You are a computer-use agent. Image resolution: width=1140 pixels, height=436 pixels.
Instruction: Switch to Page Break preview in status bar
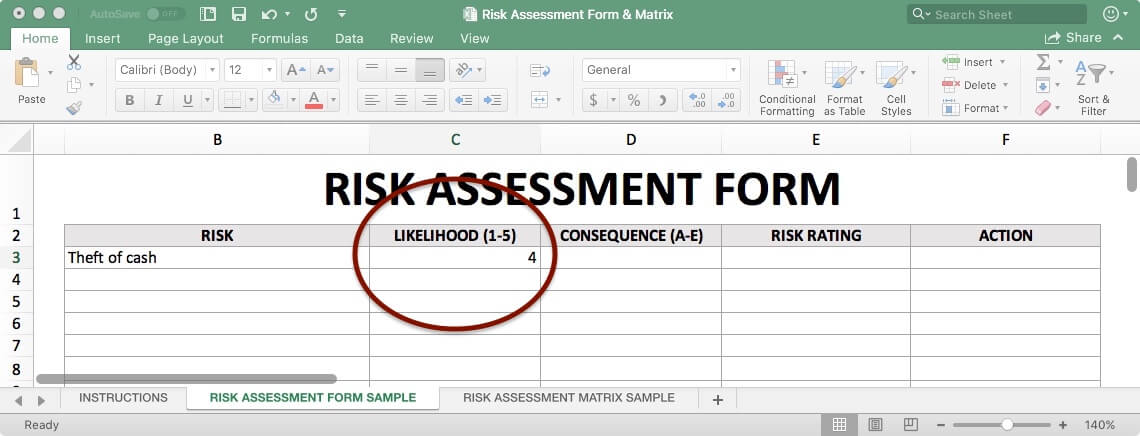(910, 424)
